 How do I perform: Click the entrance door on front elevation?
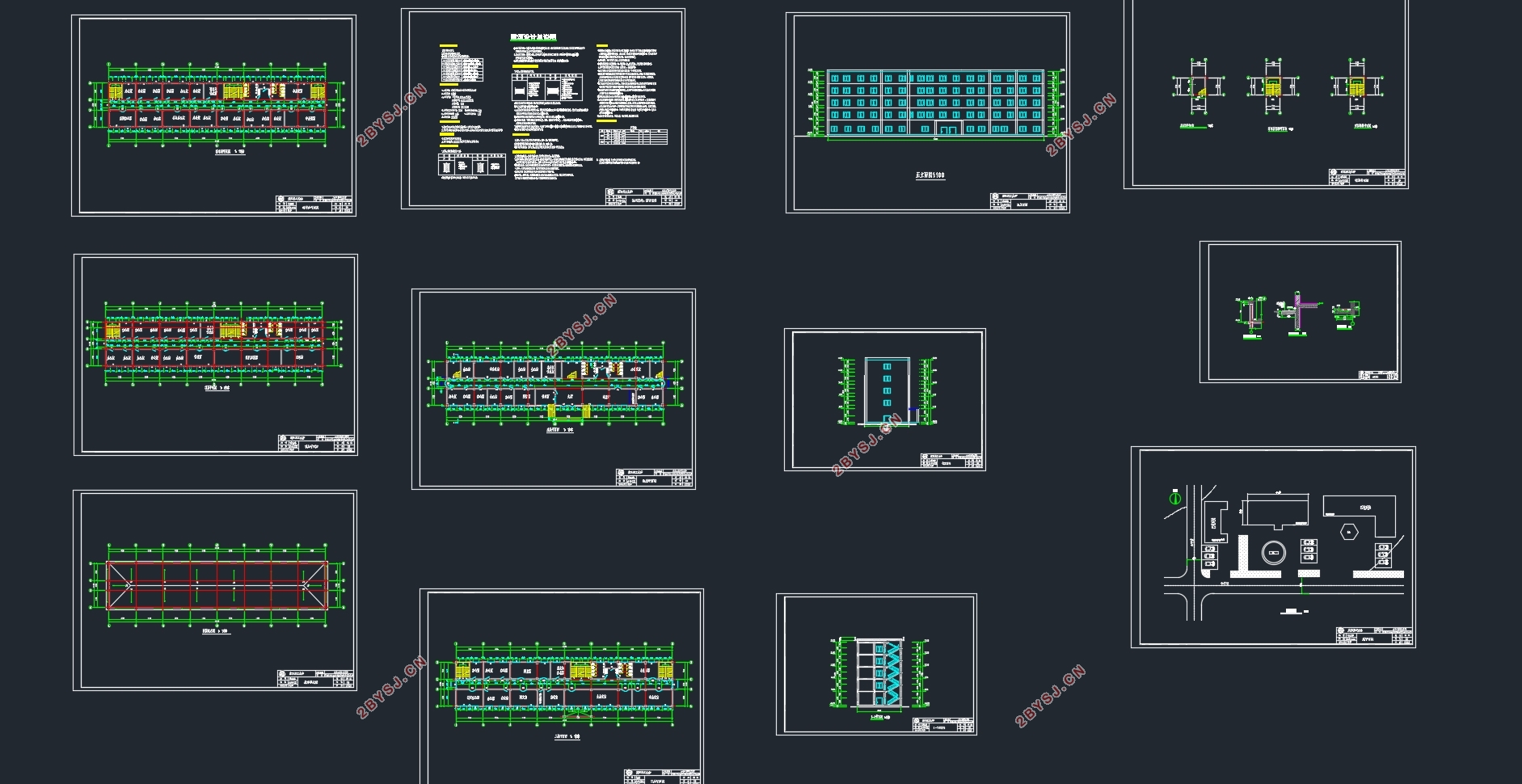coord(947,129)
